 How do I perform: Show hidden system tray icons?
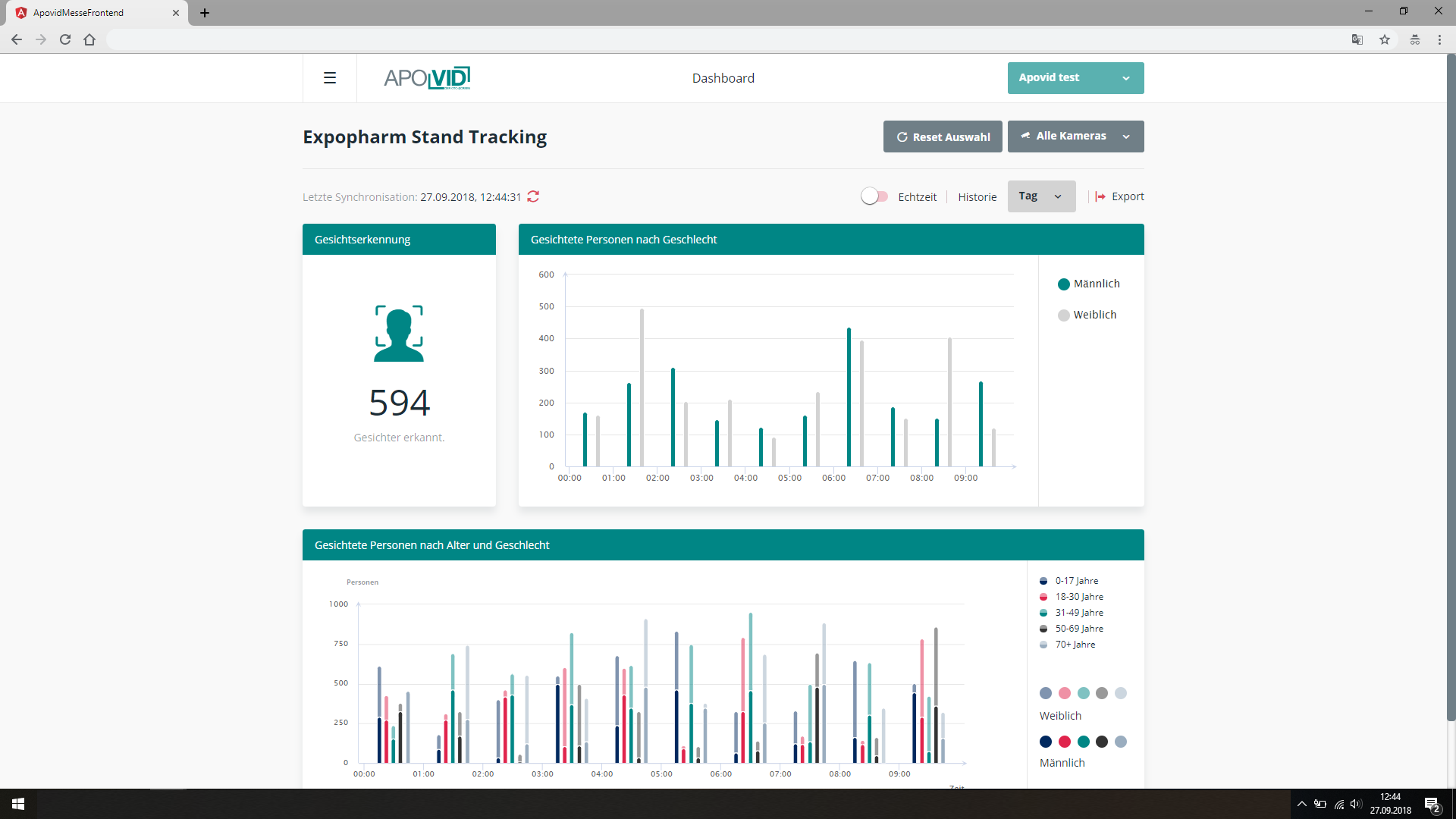(x=1302, y=804)
